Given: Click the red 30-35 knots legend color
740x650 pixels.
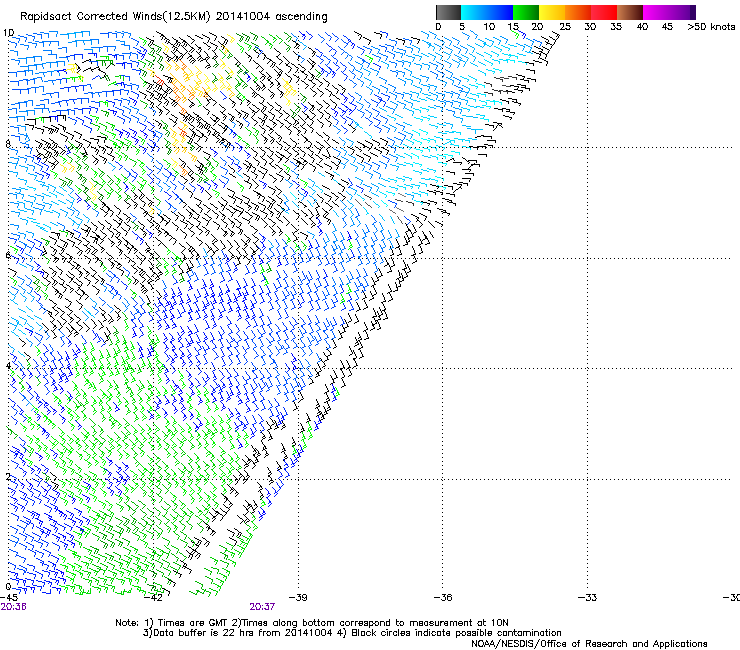Looking at the screenshot, I should tap(604, 12).
